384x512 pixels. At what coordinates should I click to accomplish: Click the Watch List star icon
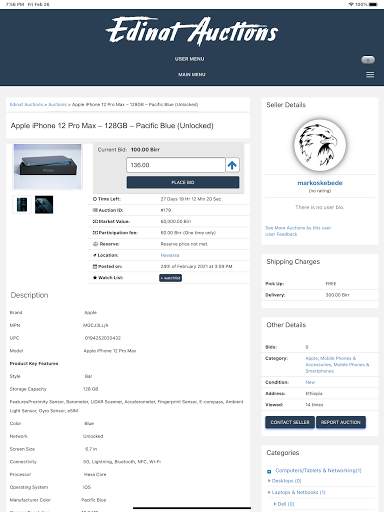[95, 278]
